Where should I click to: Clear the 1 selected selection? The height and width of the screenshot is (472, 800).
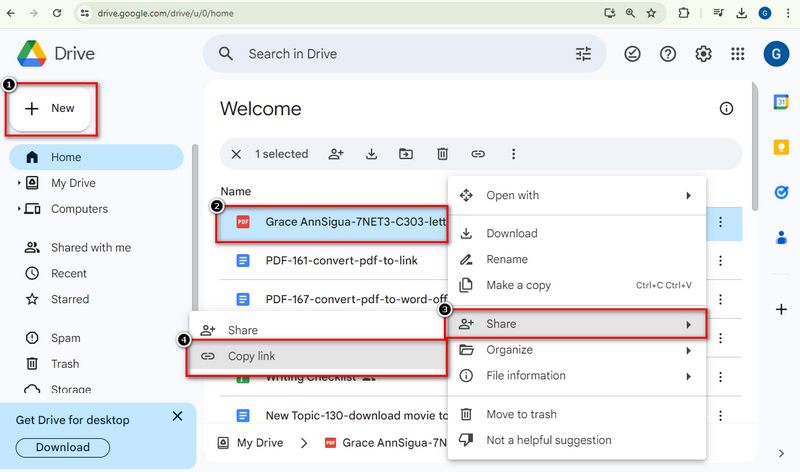(236, 154)
